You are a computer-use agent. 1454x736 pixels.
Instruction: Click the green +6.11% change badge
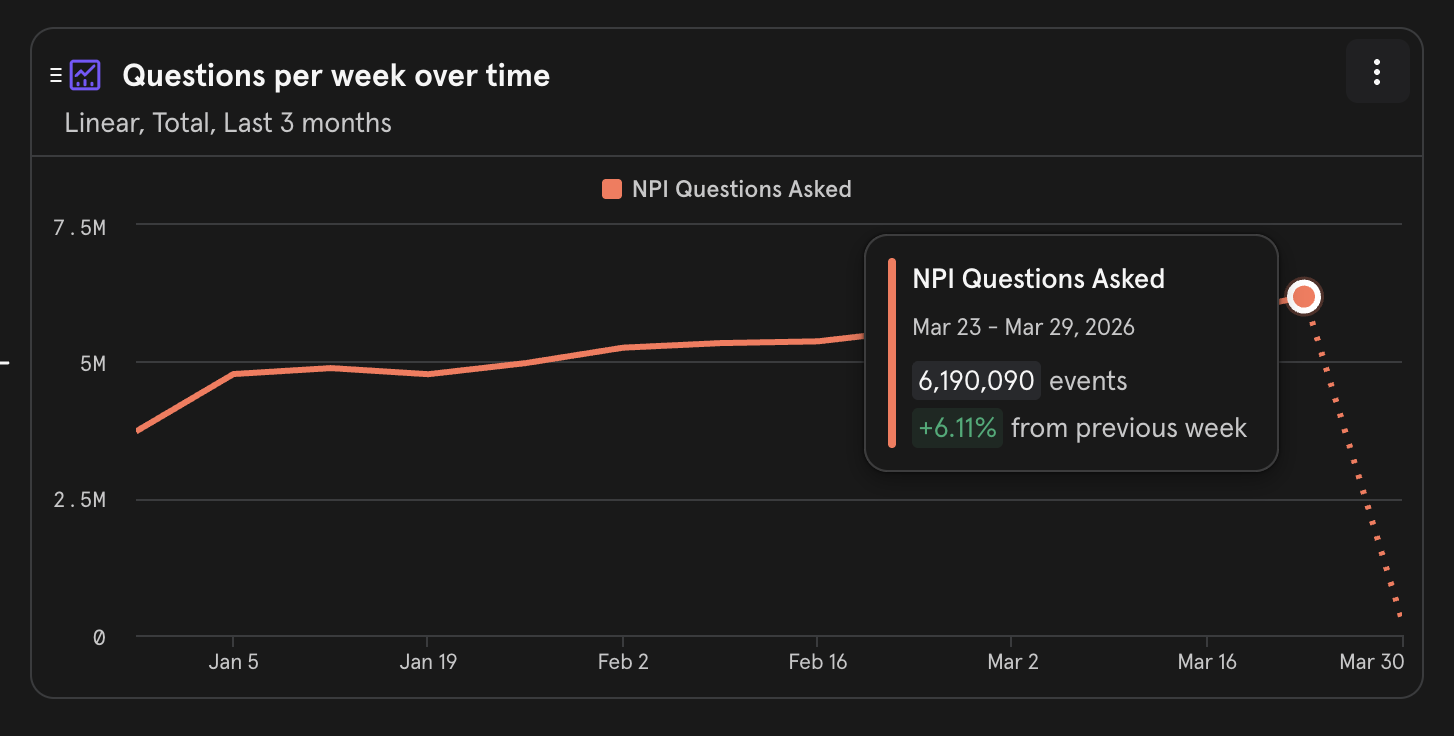[x=957, y=428]
